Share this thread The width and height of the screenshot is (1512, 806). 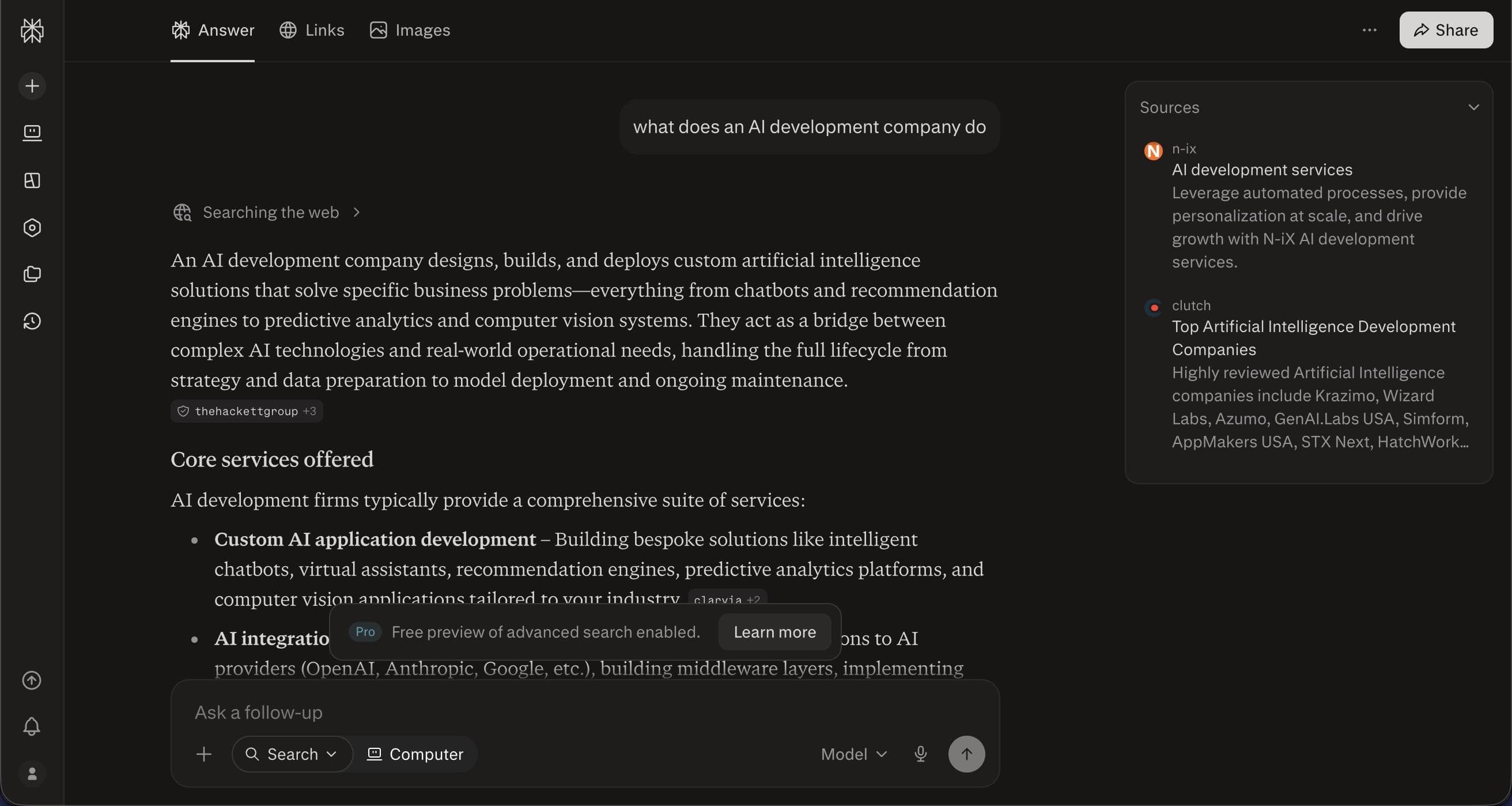(x=1446, y=30)
